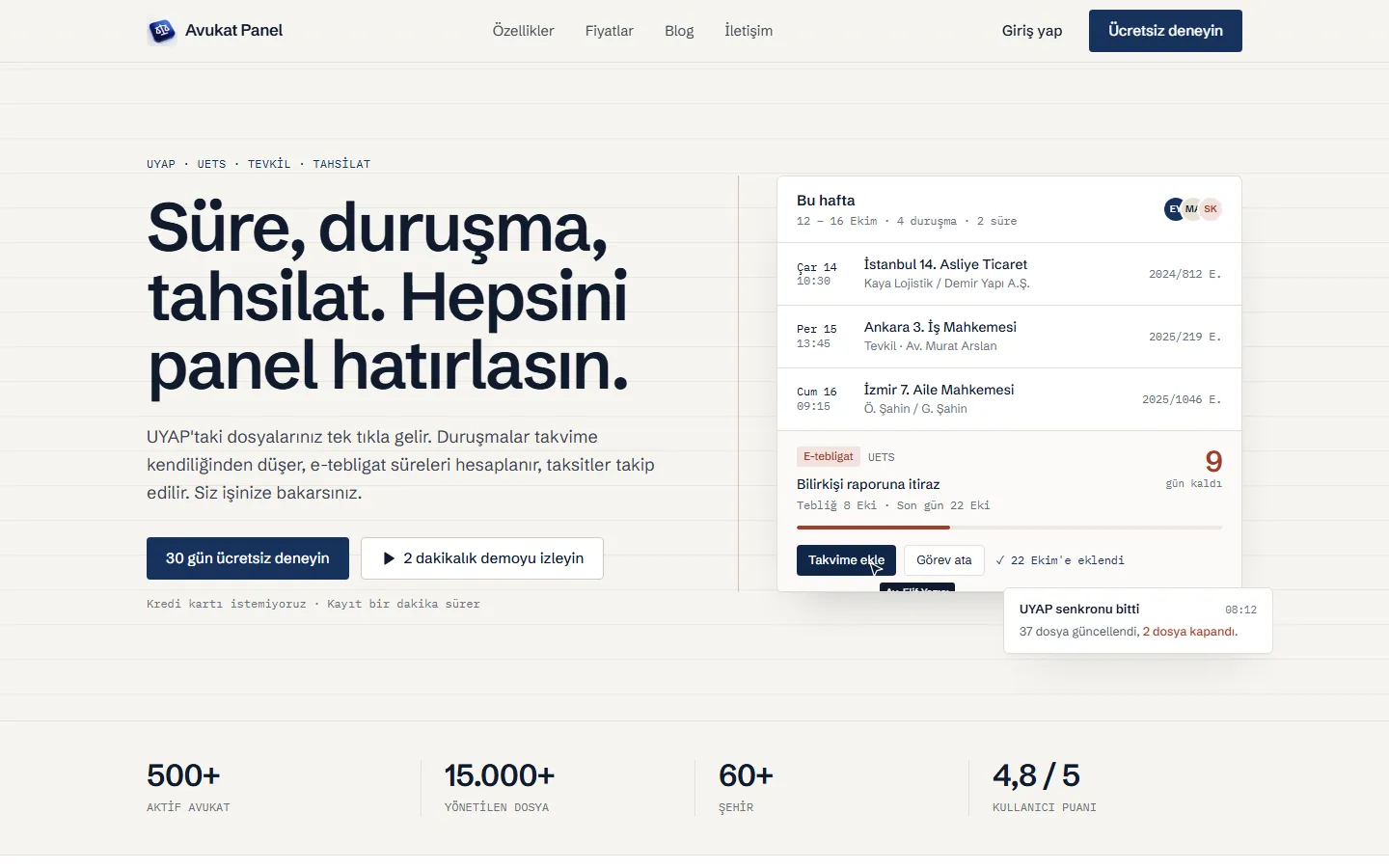Click the 4,8 / 5 Kullanıcı Puanı stat
1389x868 pixels.
pos(1045,788)
